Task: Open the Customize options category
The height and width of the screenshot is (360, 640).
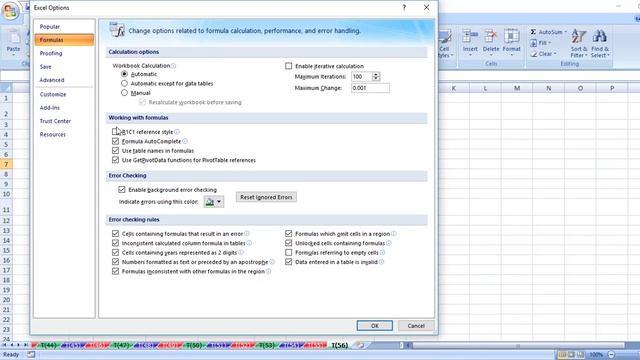Action: click(53, 94)
